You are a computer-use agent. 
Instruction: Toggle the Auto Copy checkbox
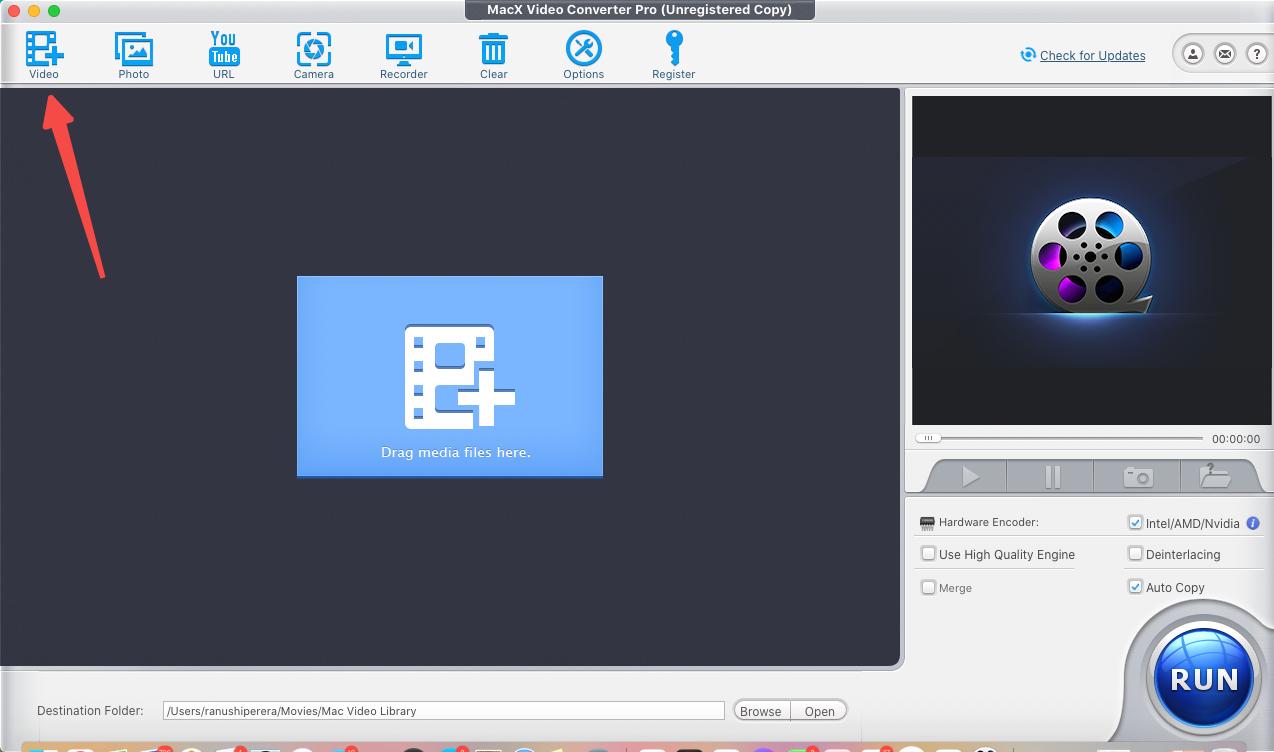[x=1135, y=586]
